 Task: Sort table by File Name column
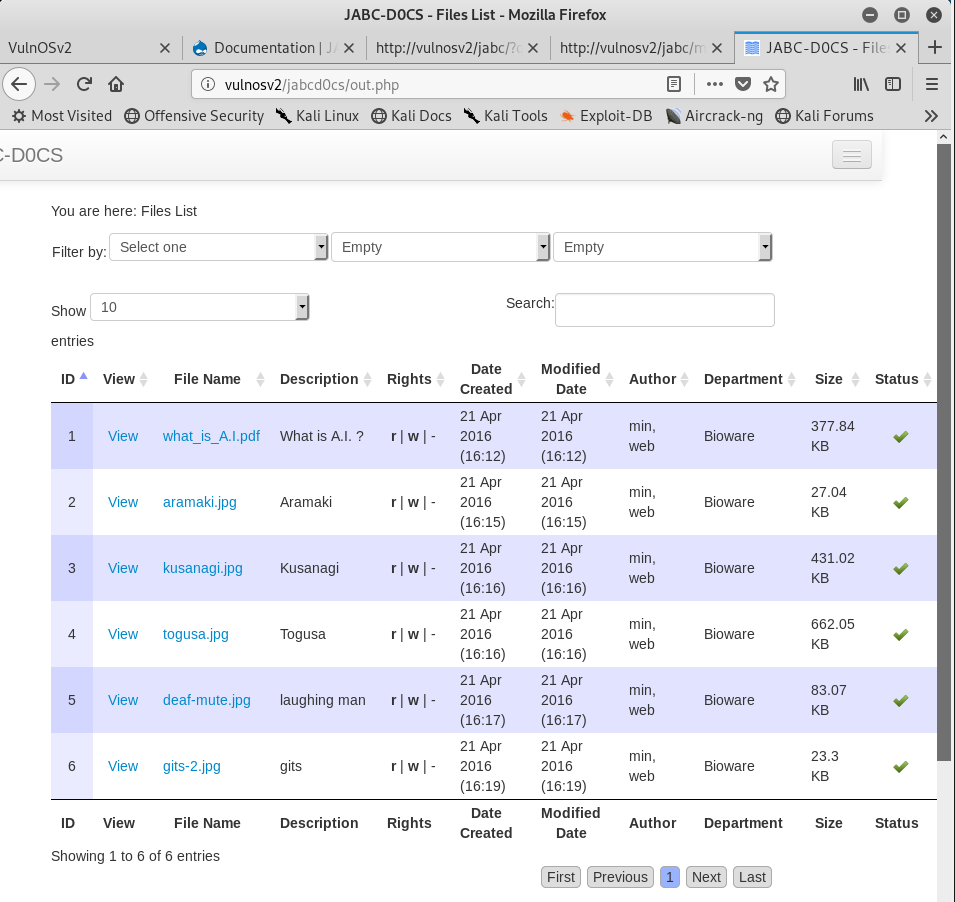[x=214, y=379]
